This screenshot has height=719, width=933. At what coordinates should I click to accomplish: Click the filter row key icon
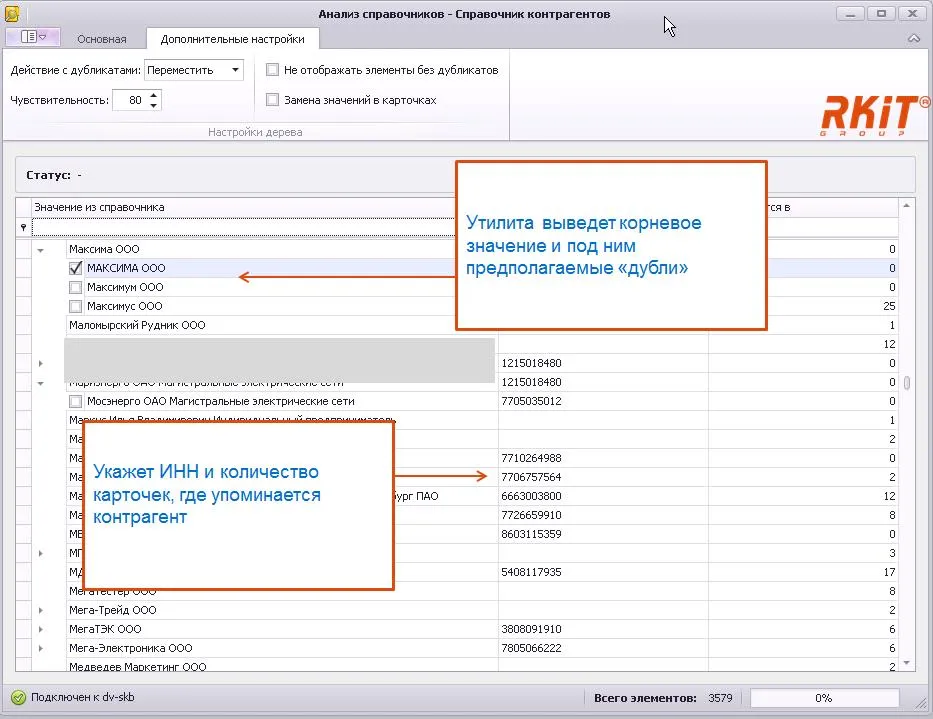point(23,228)
